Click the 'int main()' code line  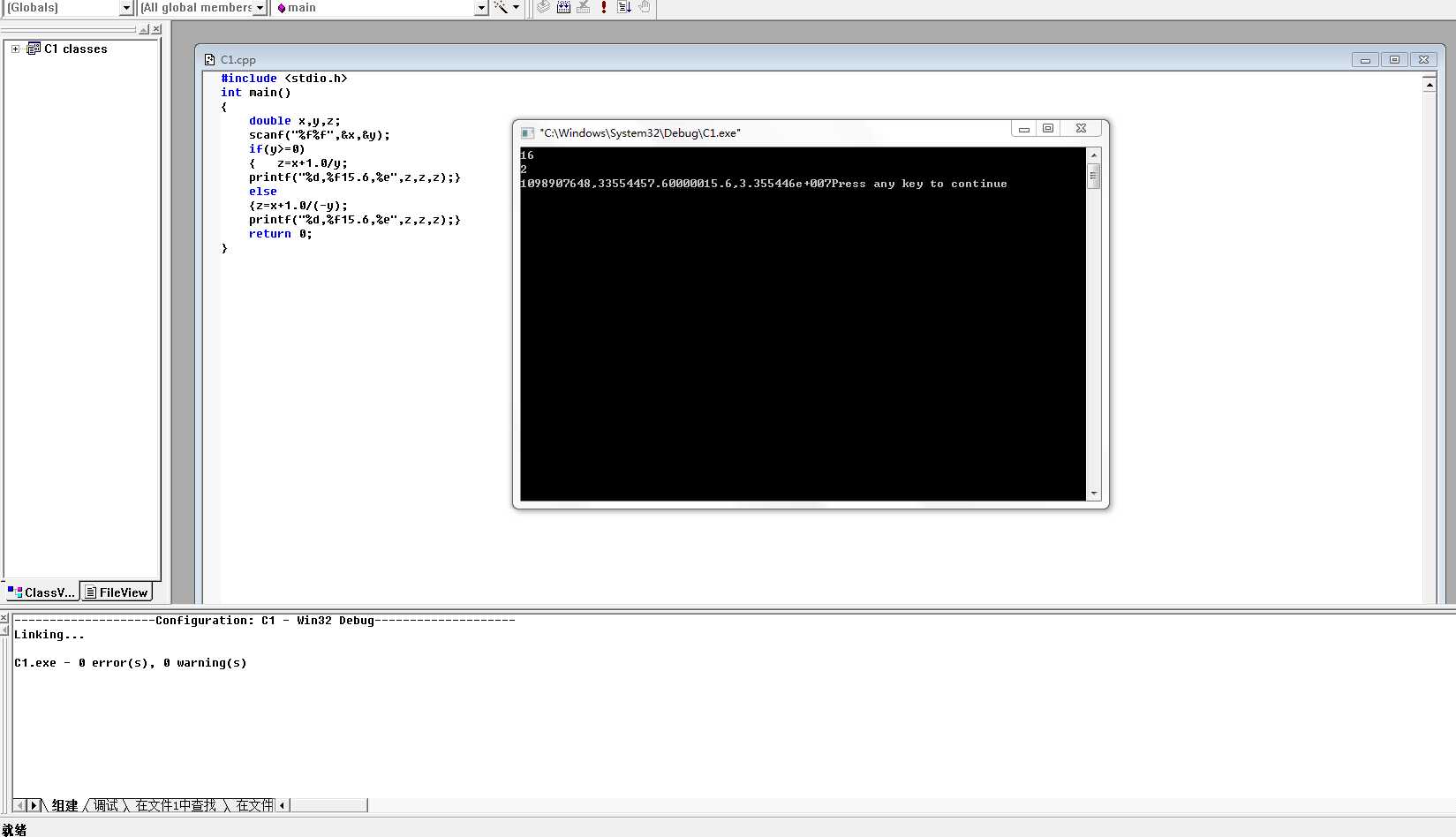[x=256, y=93]
